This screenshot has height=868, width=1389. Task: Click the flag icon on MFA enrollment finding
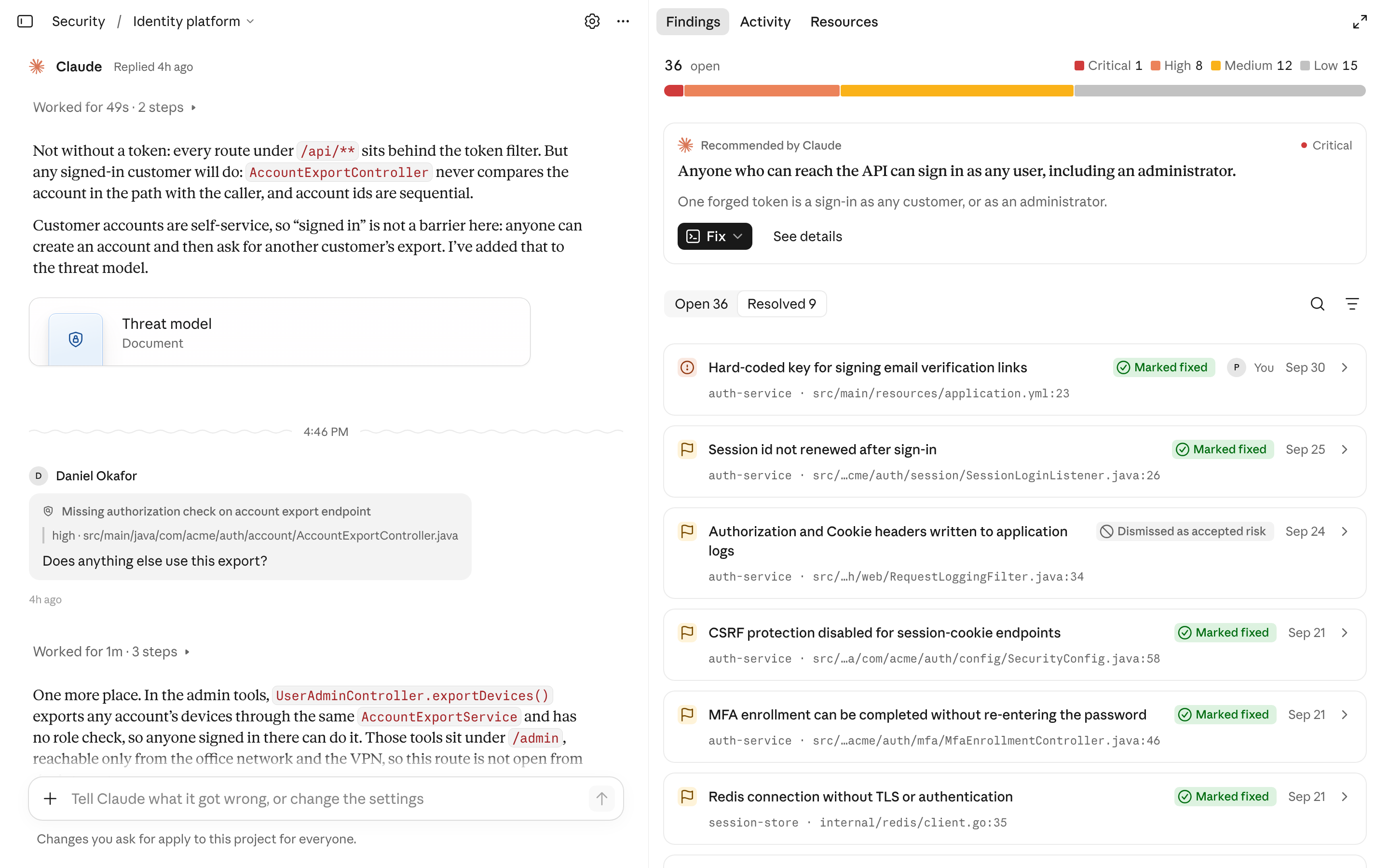pyautogui.click(x=687, y=715)
